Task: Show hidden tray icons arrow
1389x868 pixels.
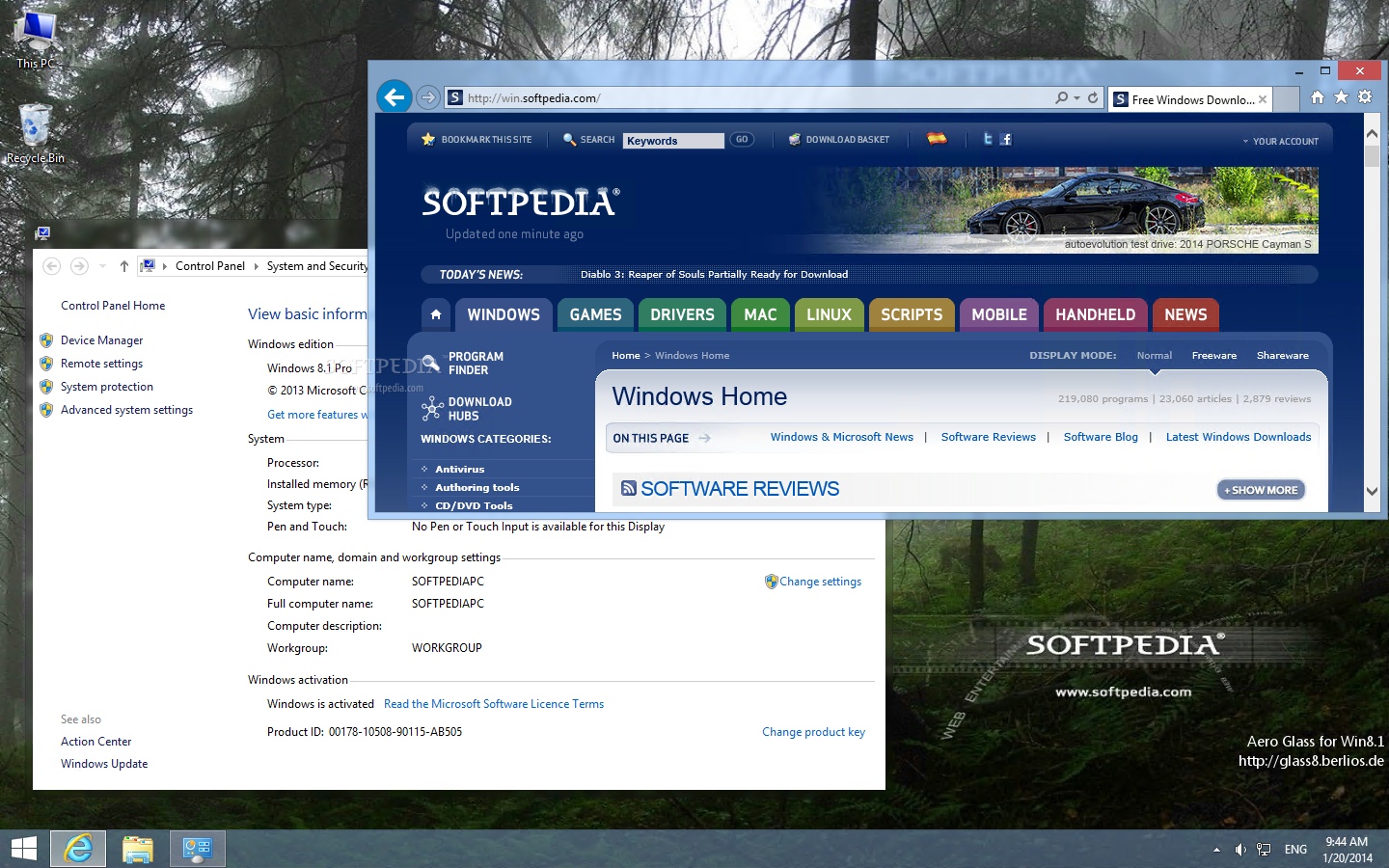Action: [x=1216, y=850]
